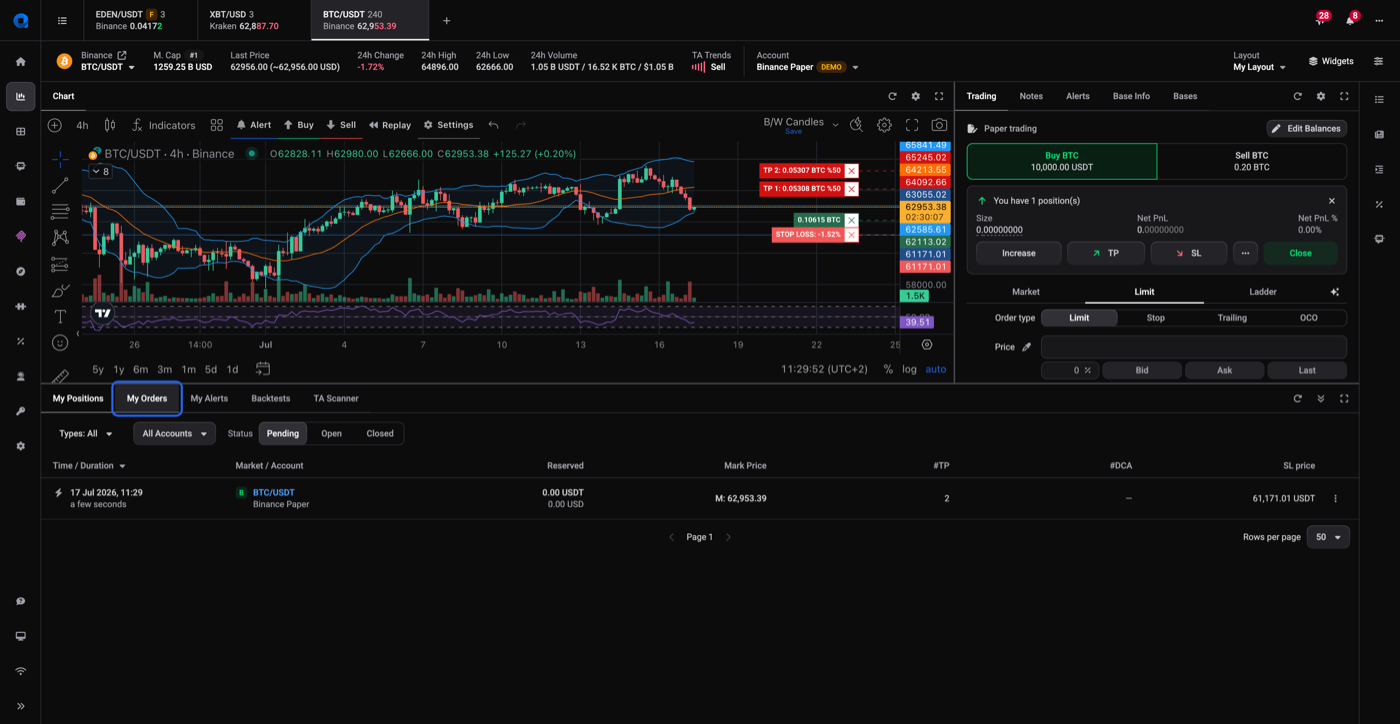Take a chart snapshot with camera icon
The height and width of the screenshot is (724, 1400).
[939, 125]
